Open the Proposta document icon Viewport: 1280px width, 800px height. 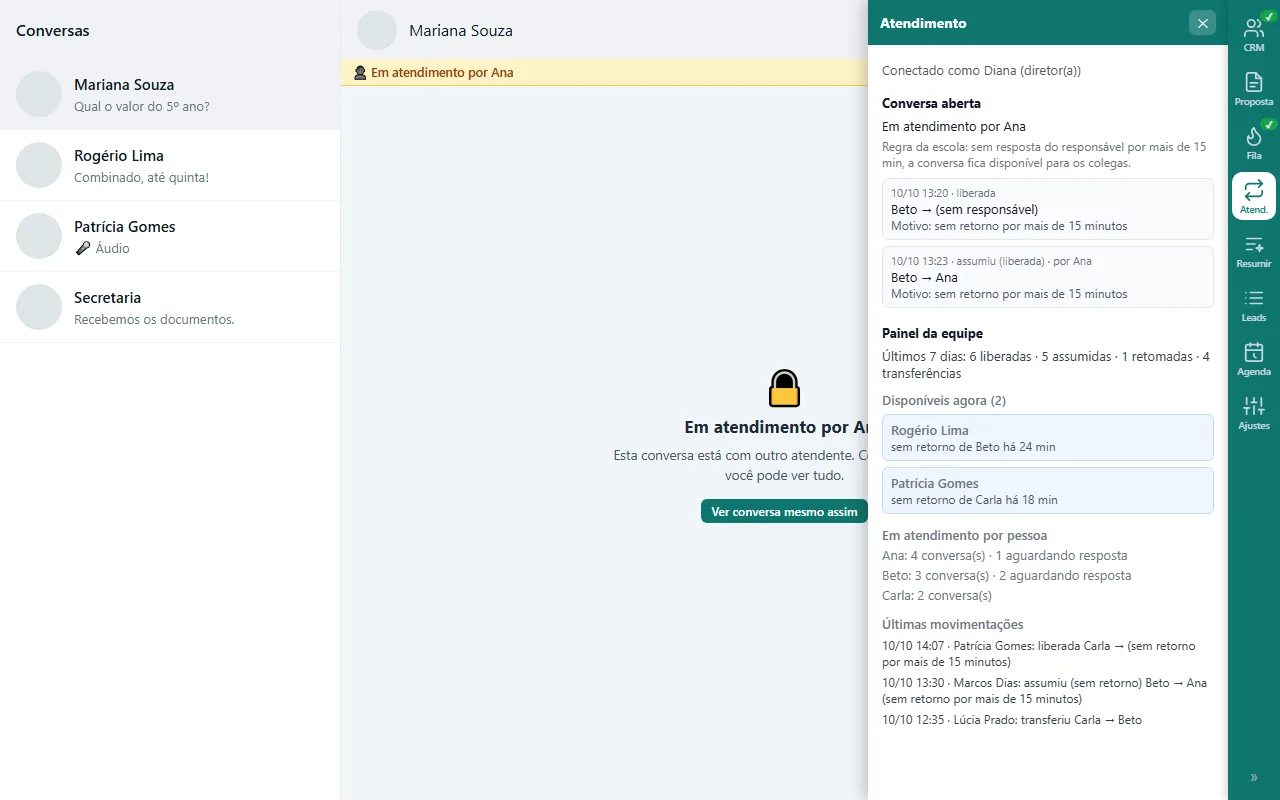pyautogui.click(x=1254, y=88)
